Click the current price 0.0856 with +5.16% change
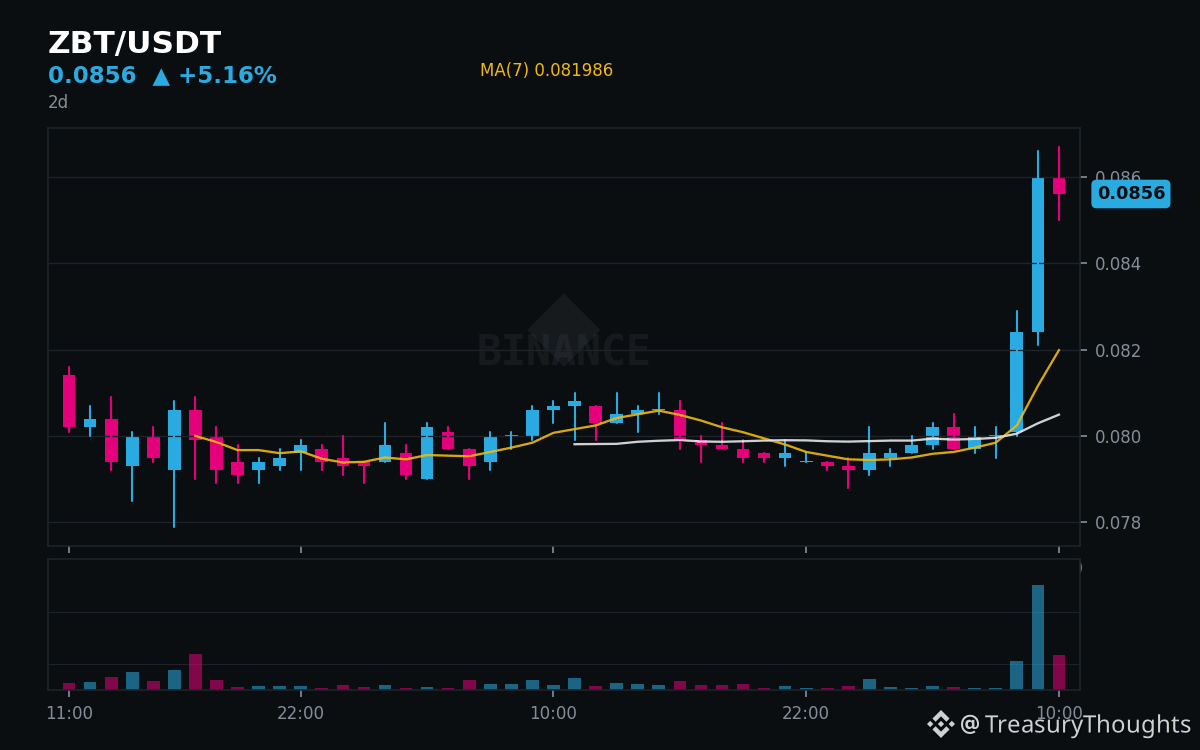The height and width of the screenshot is (750, 1200). click(x=162, y=76)
